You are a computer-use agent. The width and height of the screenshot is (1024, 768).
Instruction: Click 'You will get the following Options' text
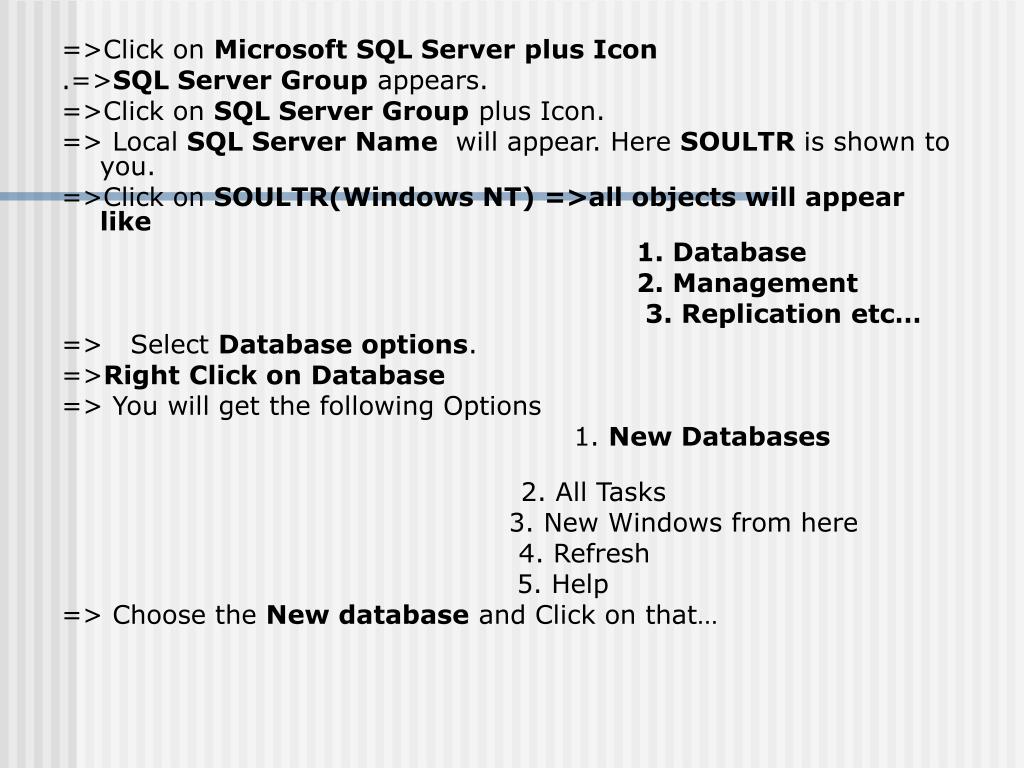click(327, 406)
